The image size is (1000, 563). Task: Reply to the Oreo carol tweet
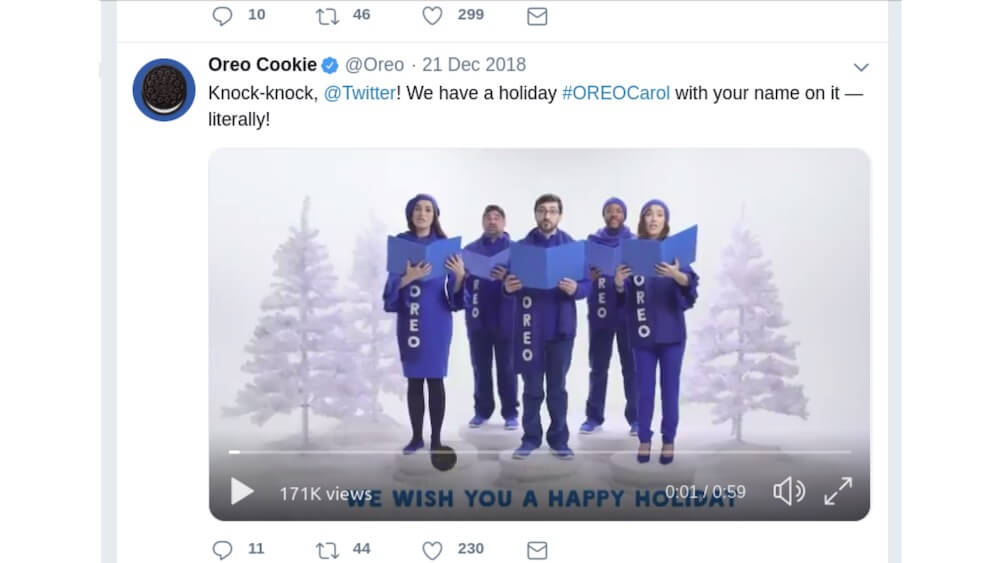[x=223, y=549]
